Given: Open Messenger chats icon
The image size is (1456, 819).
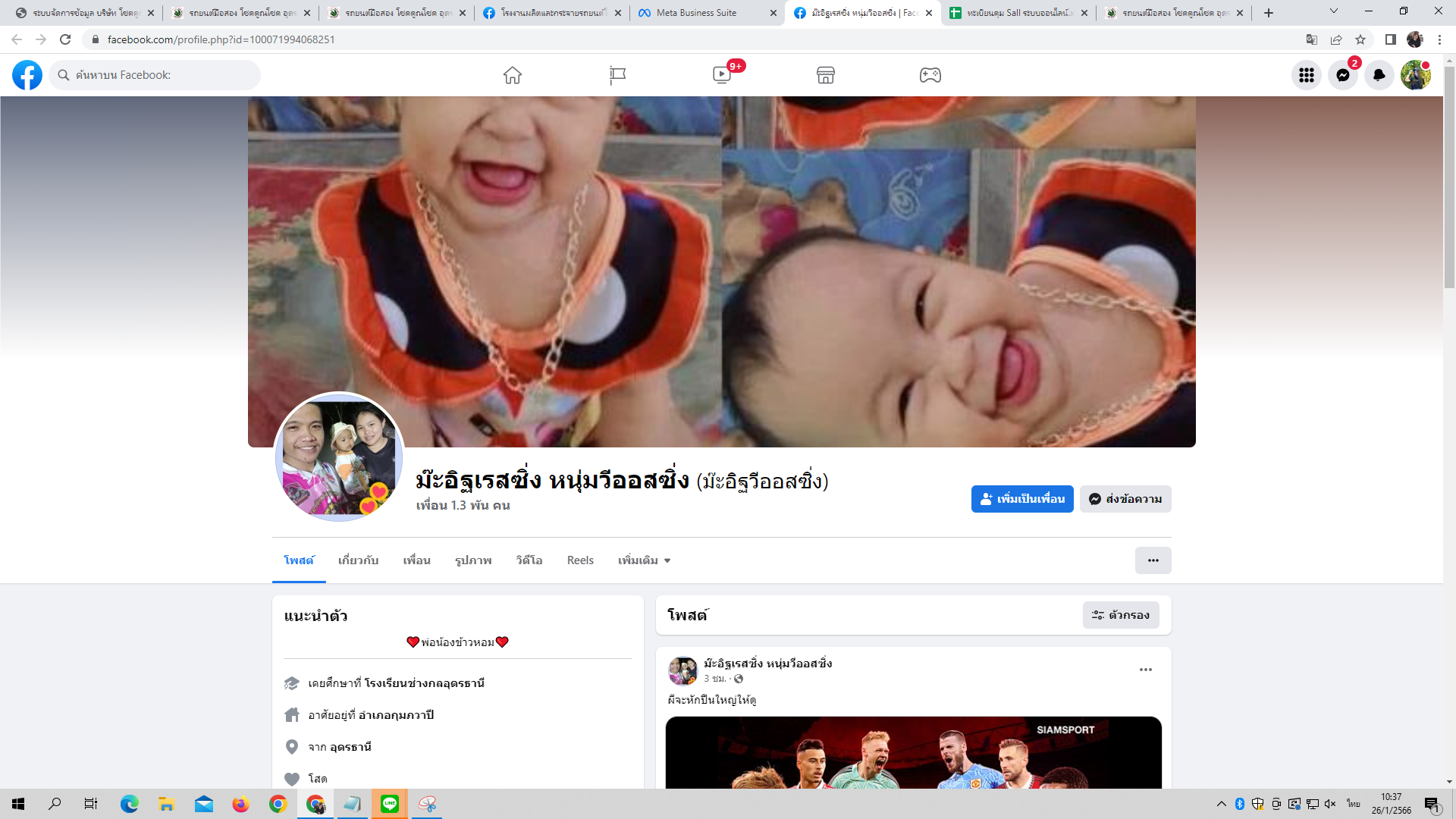Looking at the screenshot, I should coord(1342,75).
